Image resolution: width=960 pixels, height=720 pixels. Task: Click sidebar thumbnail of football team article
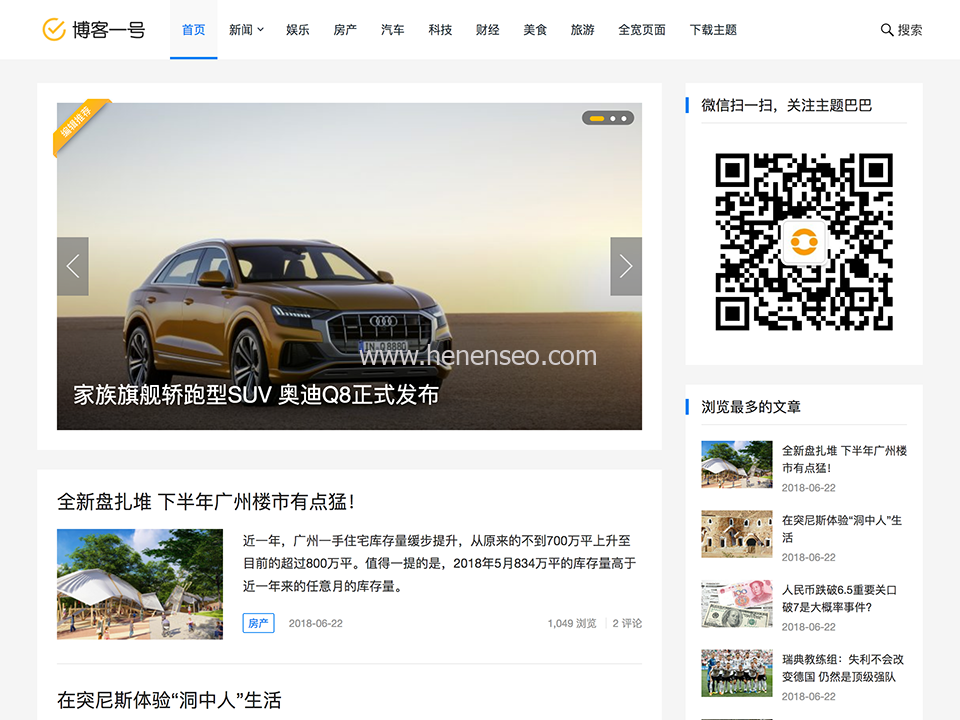click(737, 673)
